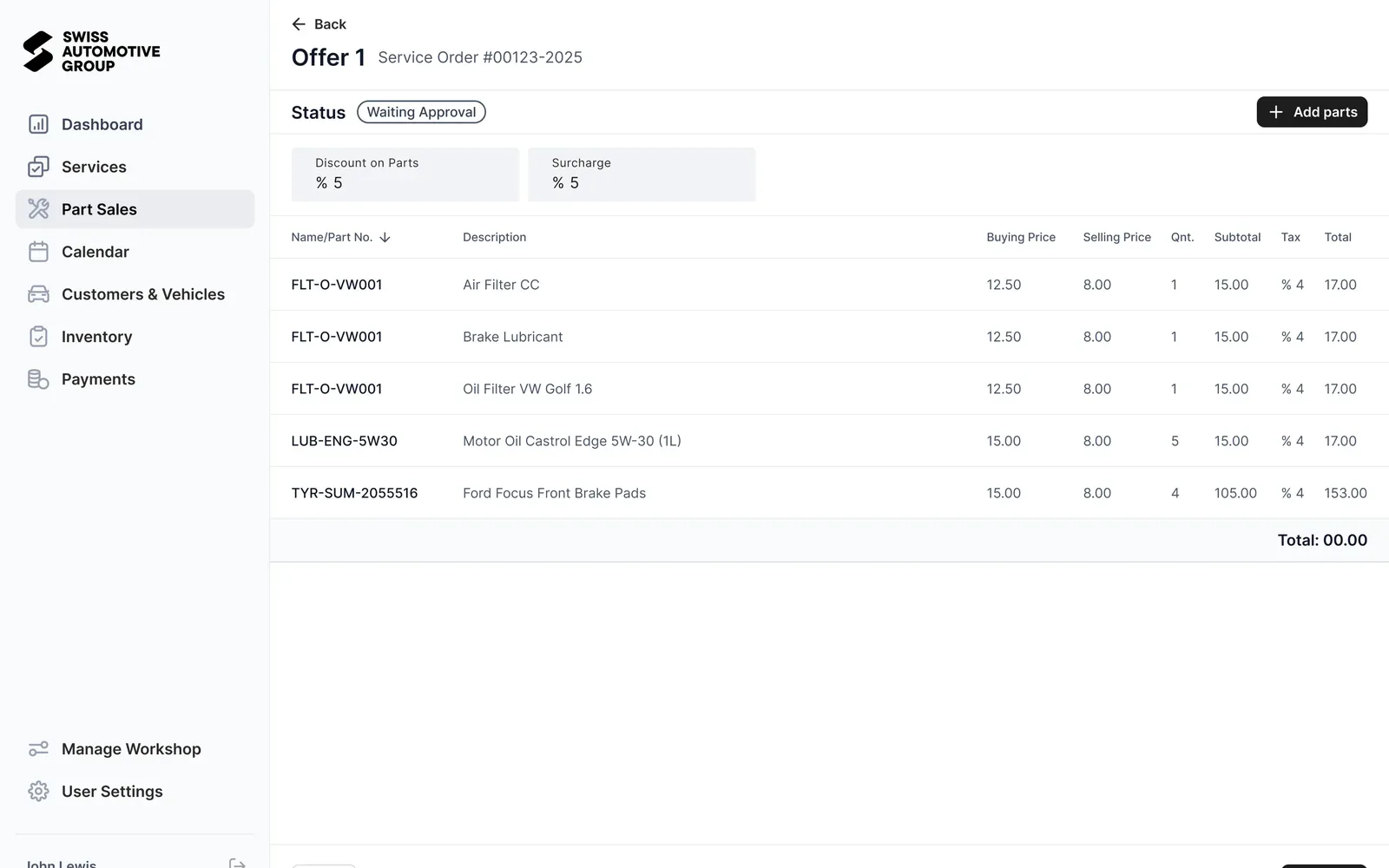Click the Payments coins icon
This screenshot has width=1389, height=868.
pos(38,379)
